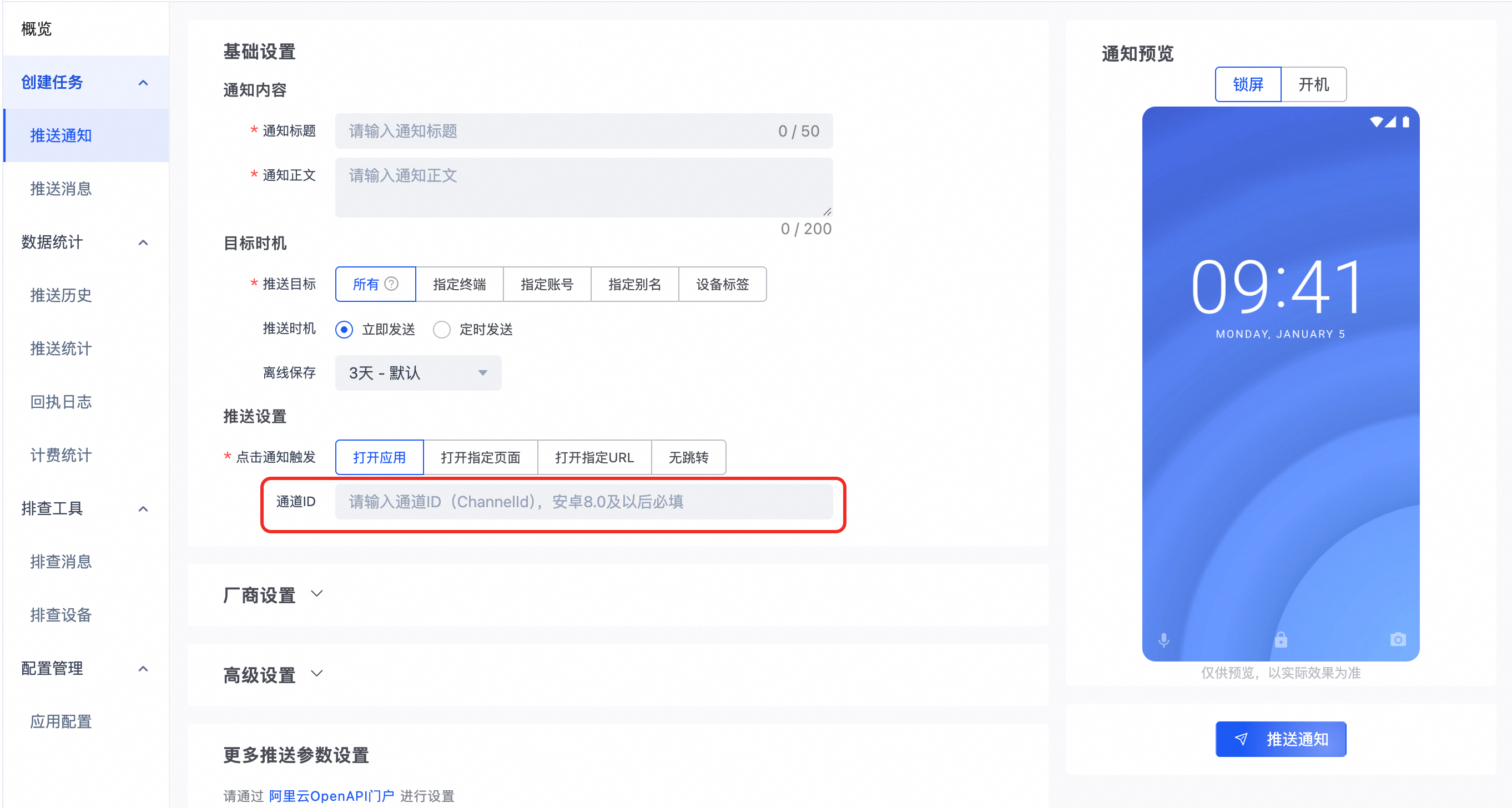Screen dimensions: 1512x808
Task: Collapse the 创建任务 chevron in the sidebar
Action: 143,82
